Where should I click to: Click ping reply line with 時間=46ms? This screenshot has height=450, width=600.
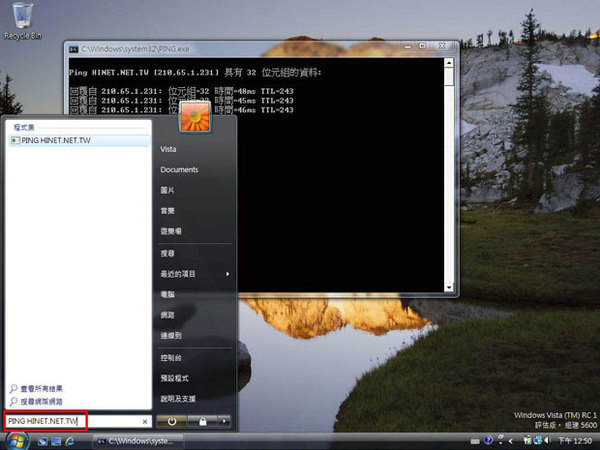(x=182, y=110)
